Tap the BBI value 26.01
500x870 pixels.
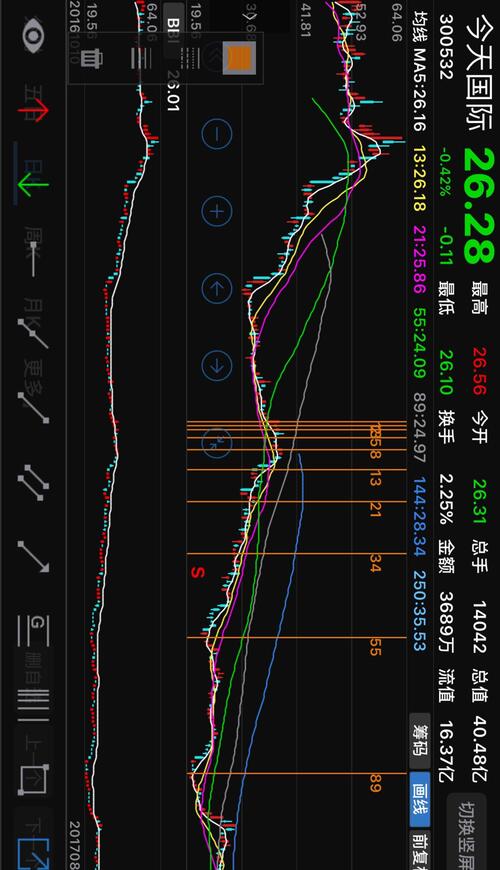coord(173,90)
